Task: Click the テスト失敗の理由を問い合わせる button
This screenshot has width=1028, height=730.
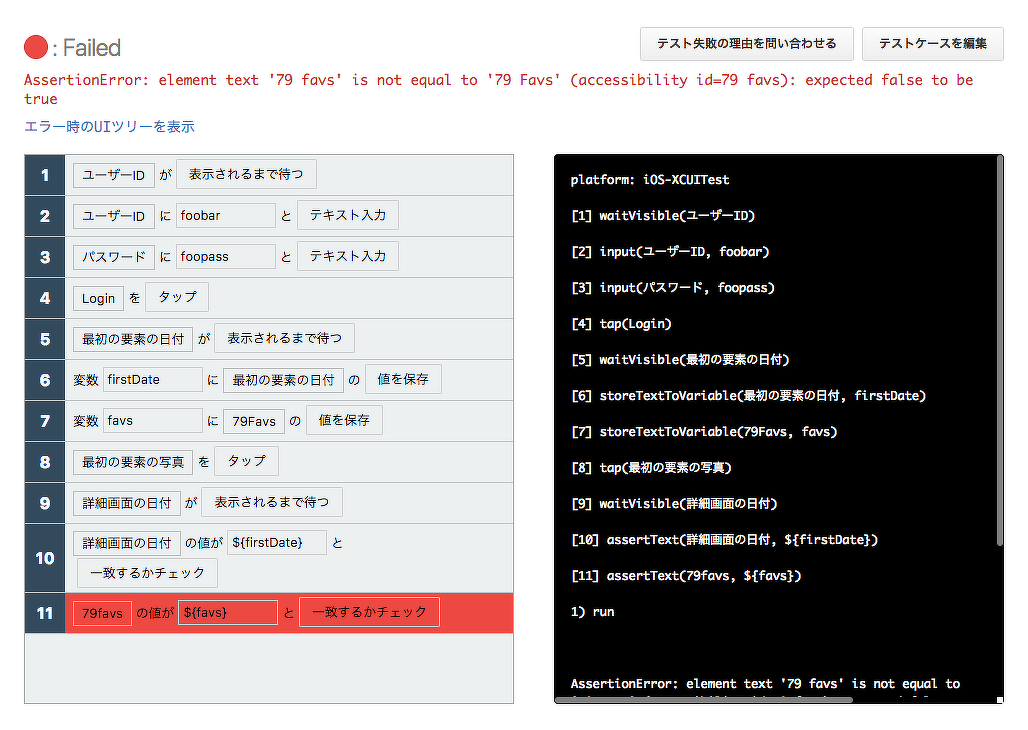Action: tap(746, 44)
